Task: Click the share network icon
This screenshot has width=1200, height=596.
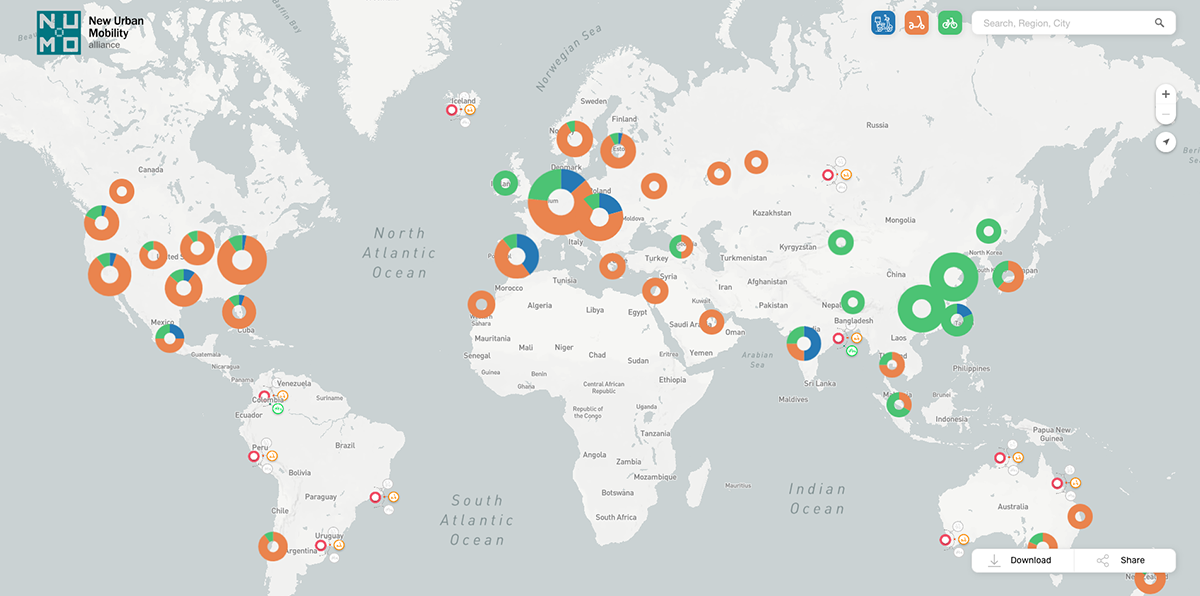Action: tap(1101, 560)
